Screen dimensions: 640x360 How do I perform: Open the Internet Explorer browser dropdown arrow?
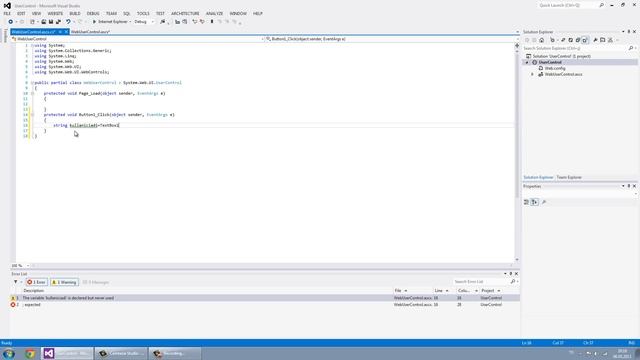(x=130, y=22)
